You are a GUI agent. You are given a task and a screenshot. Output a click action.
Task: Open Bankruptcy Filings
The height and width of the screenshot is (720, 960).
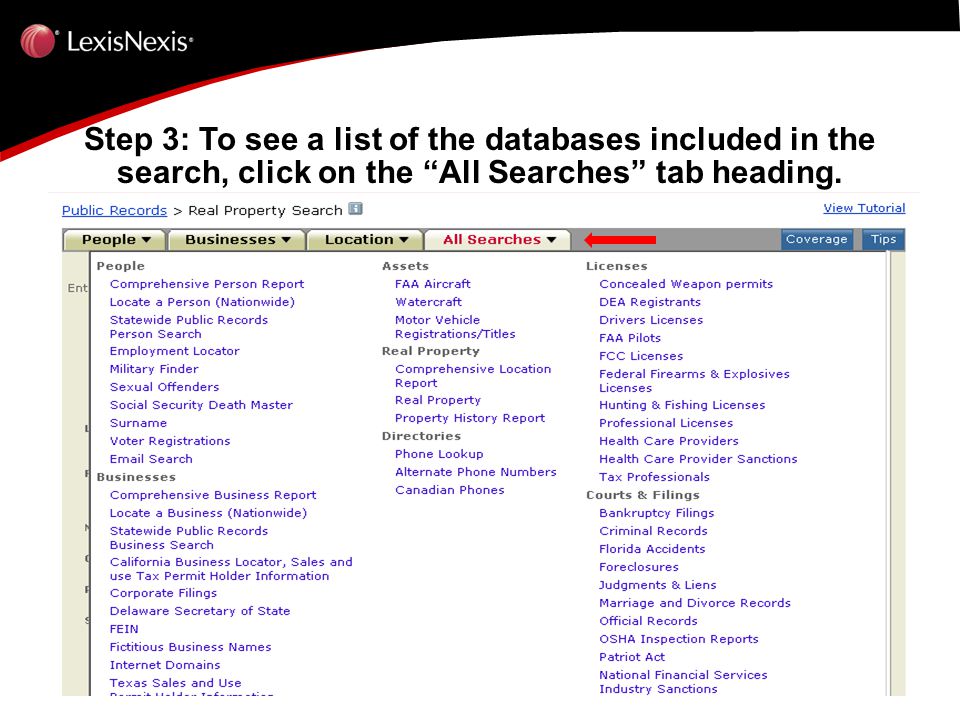pyautogui.click(x=657, y=513)
